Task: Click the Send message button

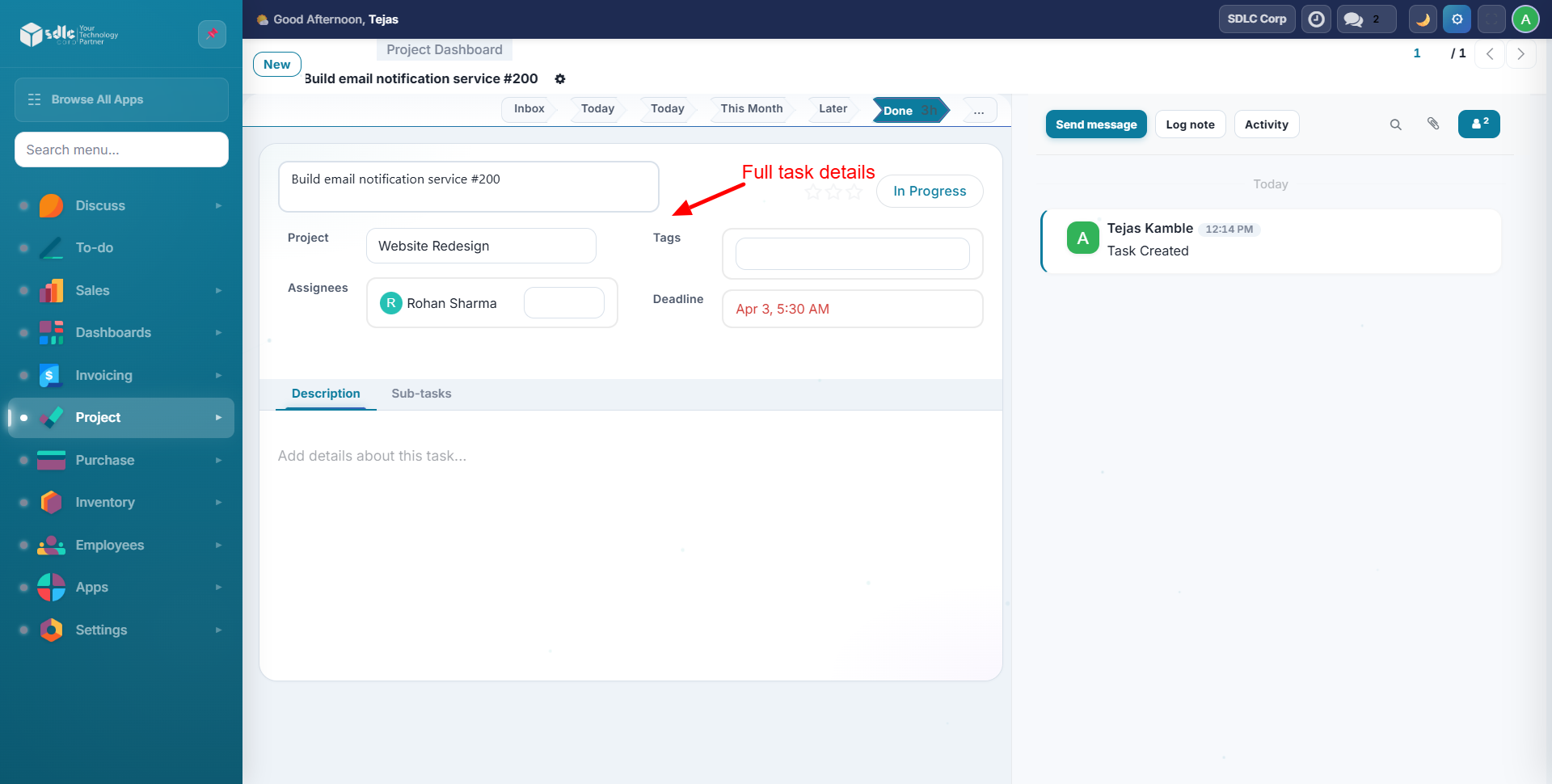Action: [x=1096, y=124]
